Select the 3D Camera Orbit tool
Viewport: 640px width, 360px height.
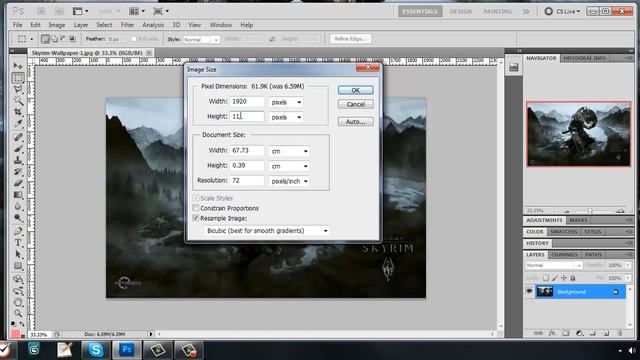18,291
